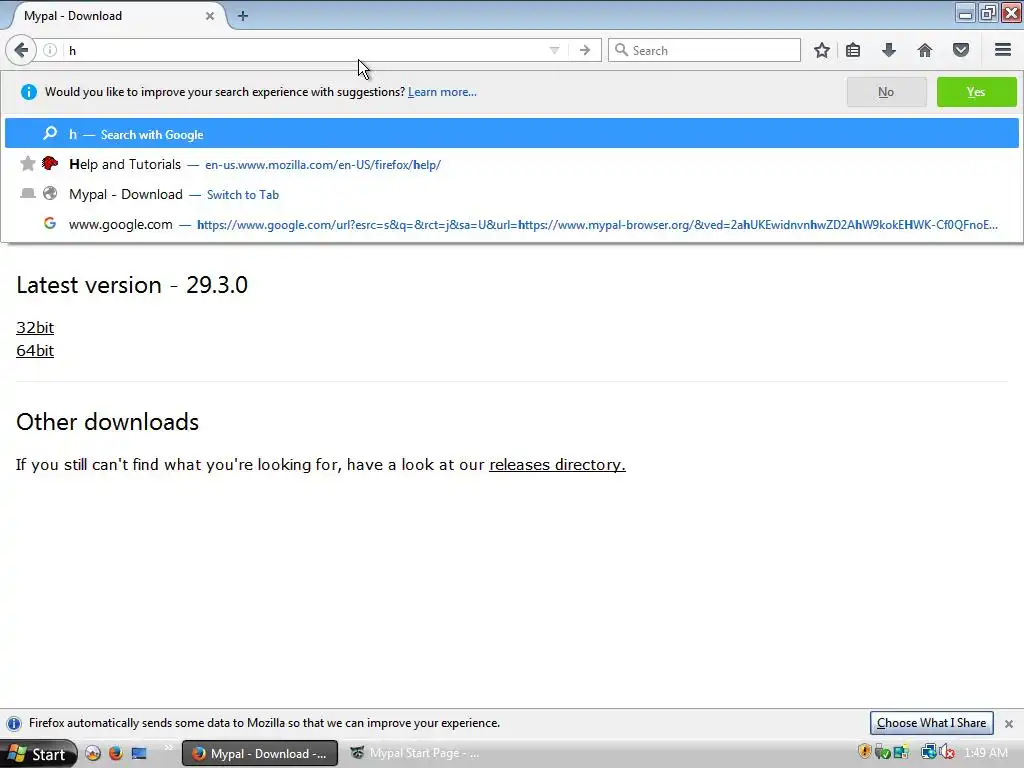Select the www.google.com history suggestion
The height and width of the screenshot is (768, 1024).
click(511, 224)
